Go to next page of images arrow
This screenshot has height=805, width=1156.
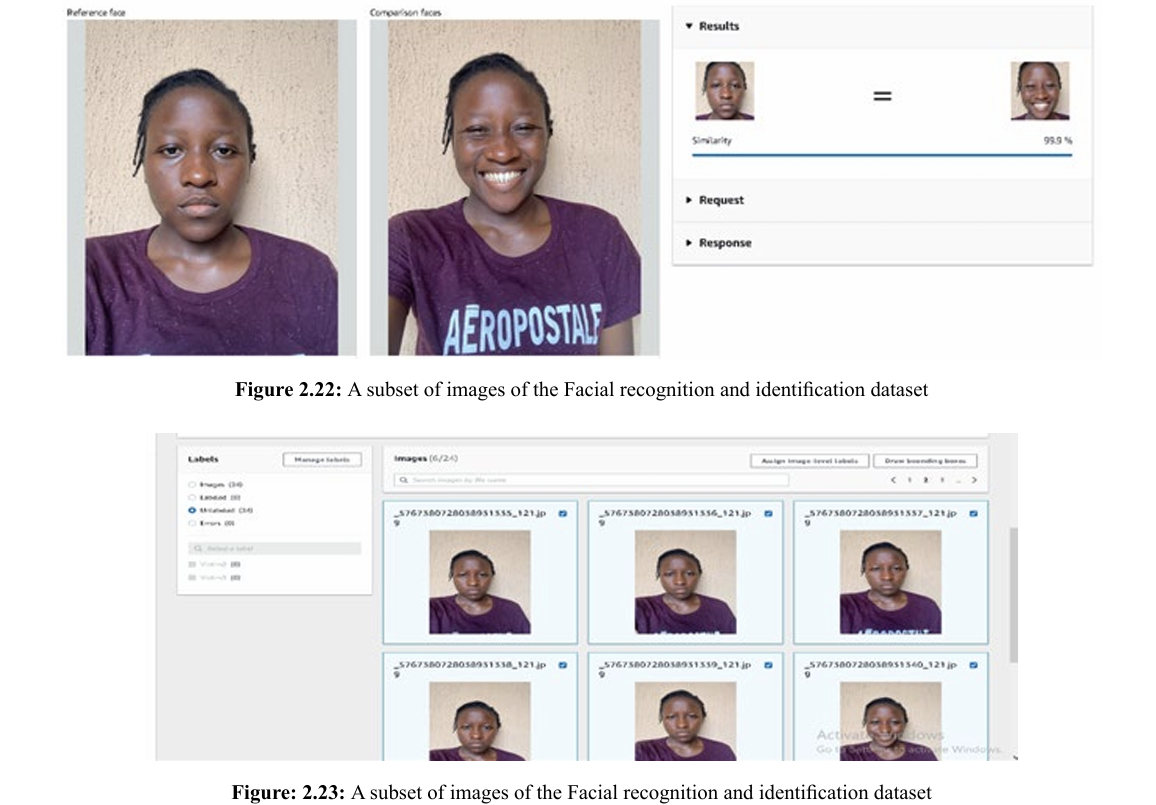click(973, 481)
